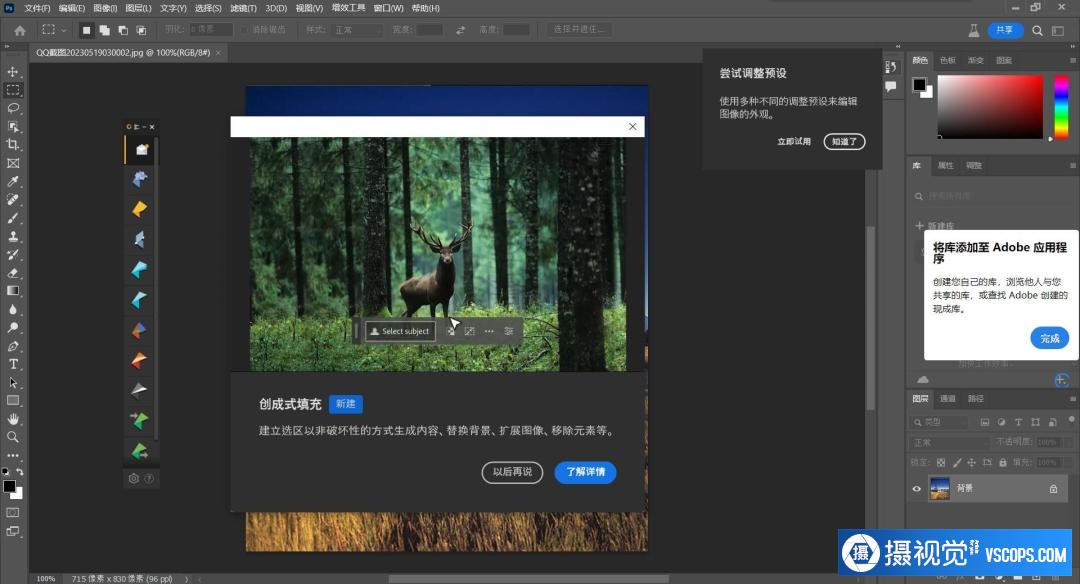1080x584 pixels.
Task: Open the search magnifier in top bar
Action: 1037,30
